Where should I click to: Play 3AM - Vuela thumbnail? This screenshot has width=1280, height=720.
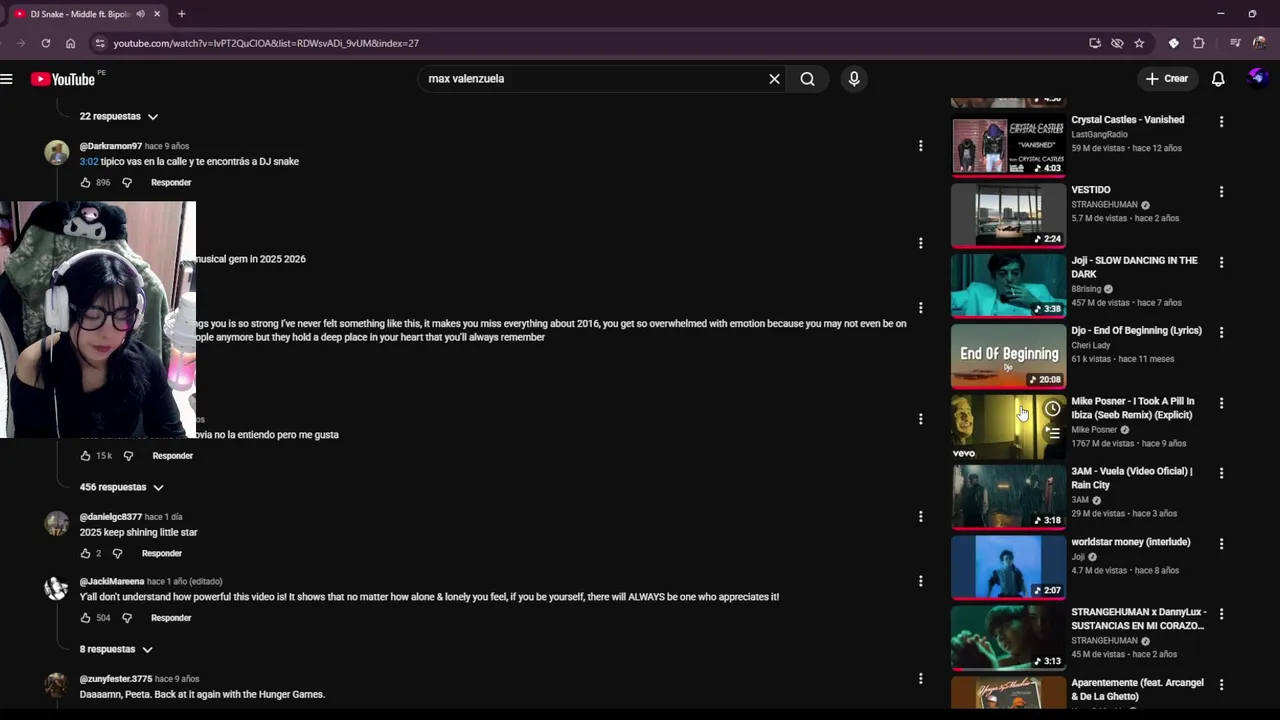tap(1008, 497)
